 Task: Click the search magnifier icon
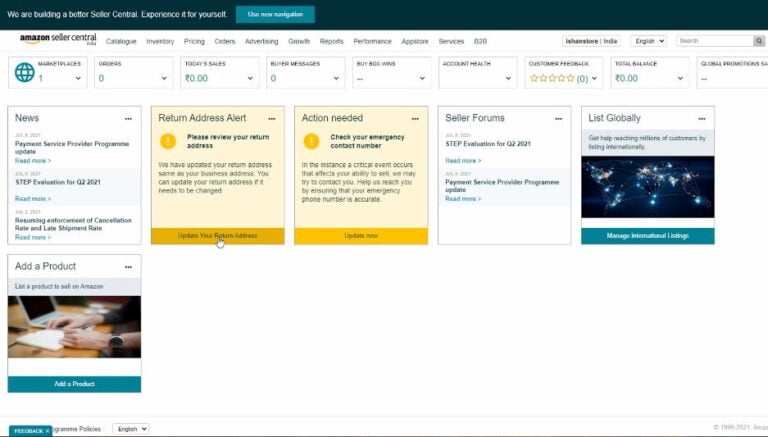759,41
